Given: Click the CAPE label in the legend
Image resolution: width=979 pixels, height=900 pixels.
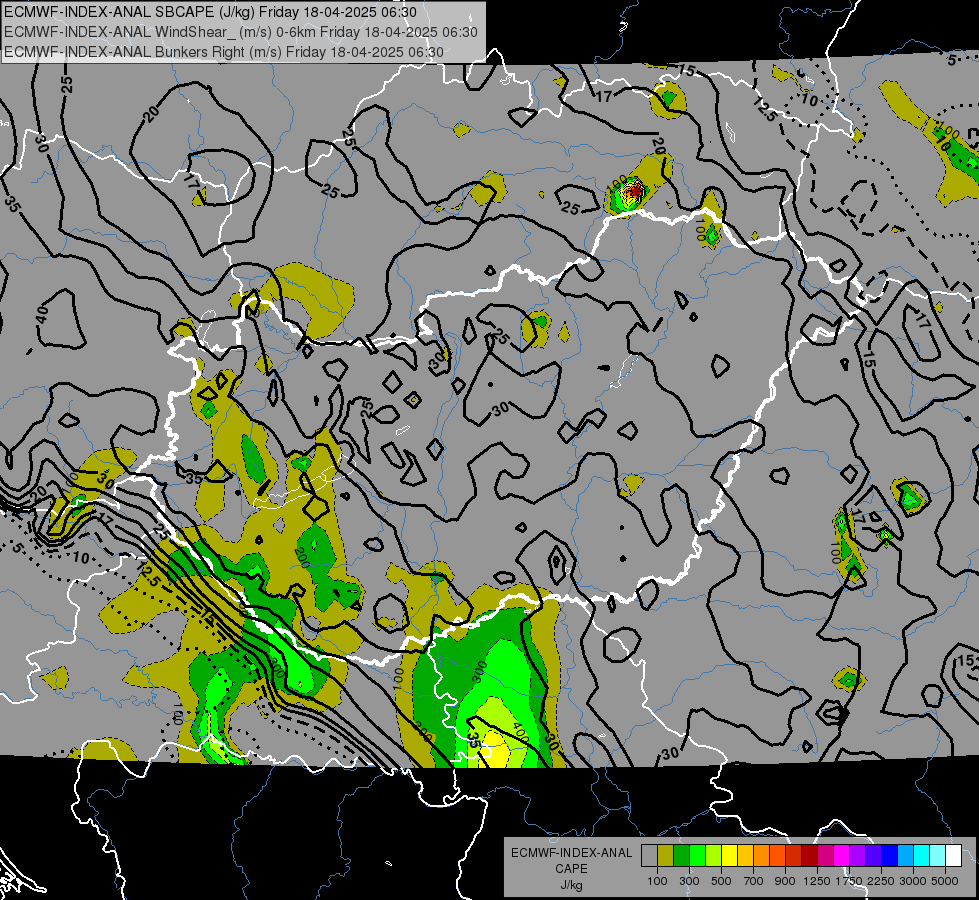Looking at the screenshot, I should click(571, 869).
